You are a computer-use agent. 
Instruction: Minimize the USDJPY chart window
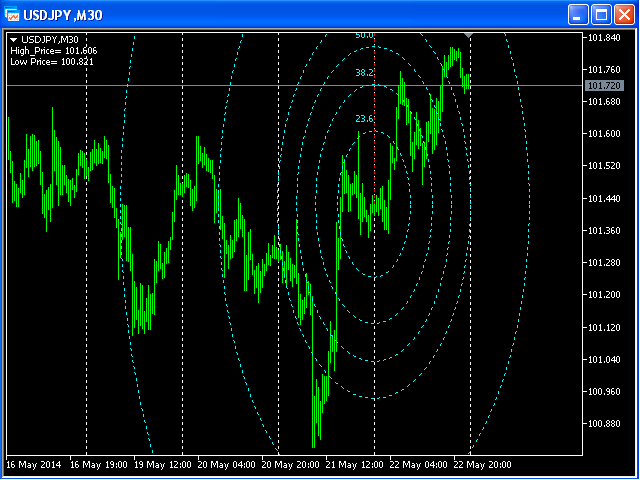tap(578, 15)
